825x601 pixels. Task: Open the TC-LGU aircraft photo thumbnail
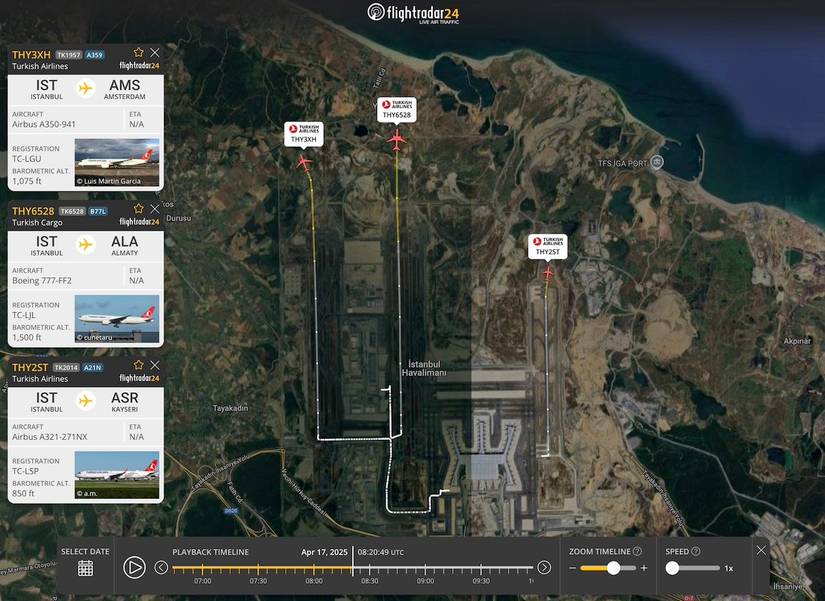[116, 163]
